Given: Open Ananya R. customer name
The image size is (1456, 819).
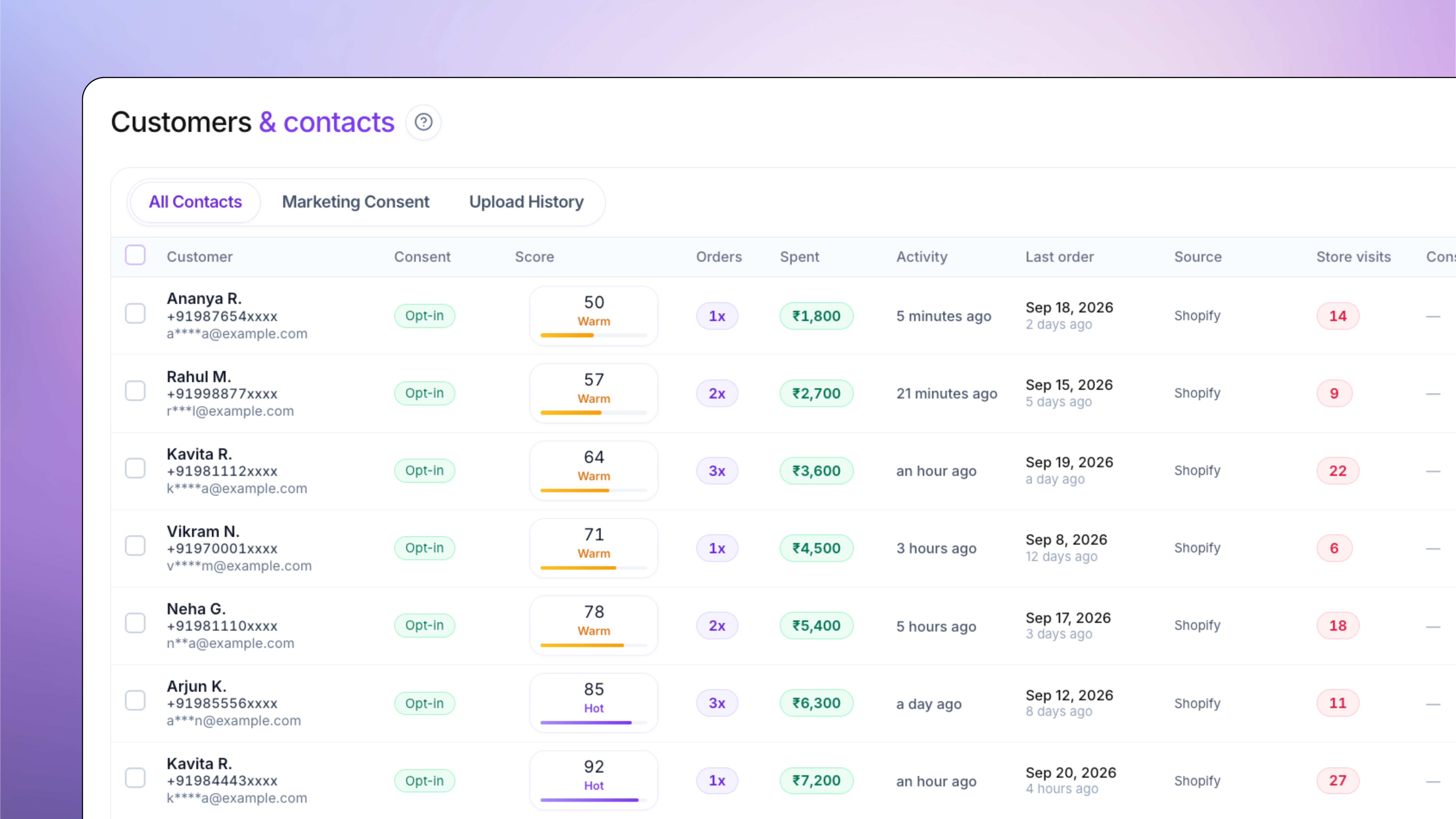Looking at the screenshot, I should (x=204, y=298).
